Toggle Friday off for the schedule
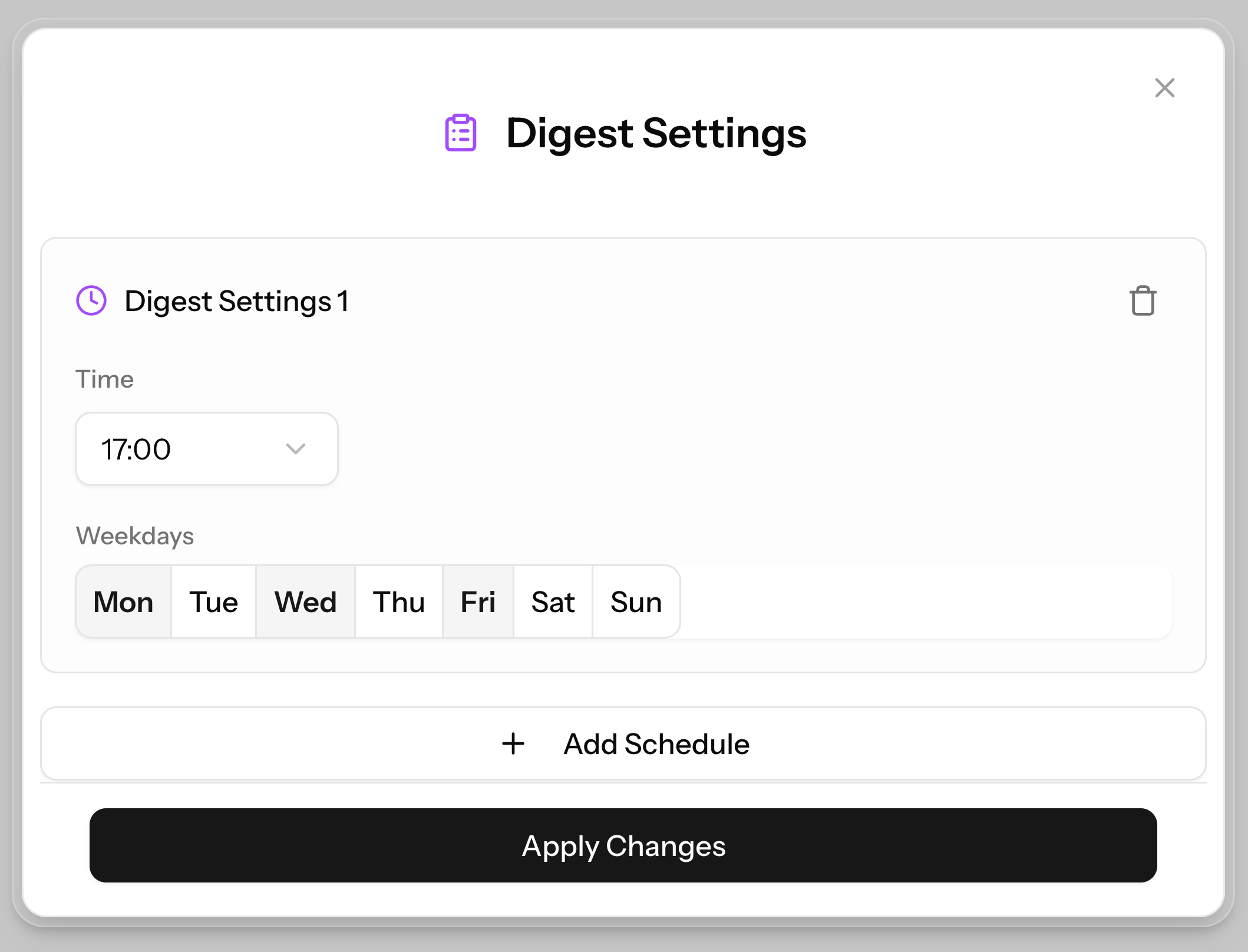This screenshot has height=952, width=1248. point(478,601)
